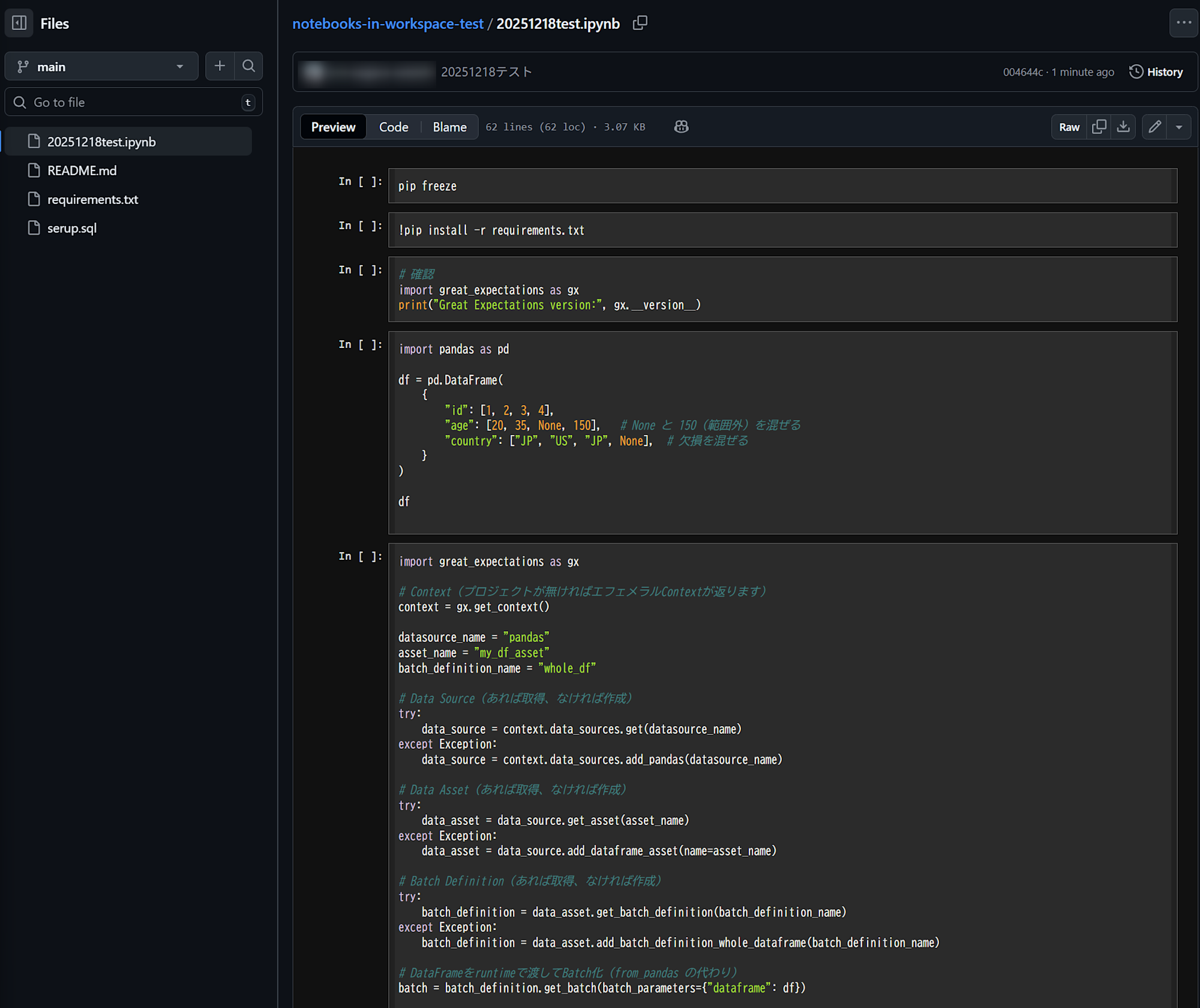Screen dimensions: 1200x1008
Task: Expand the main branch selector dropdown
Action: pos(101,67)
